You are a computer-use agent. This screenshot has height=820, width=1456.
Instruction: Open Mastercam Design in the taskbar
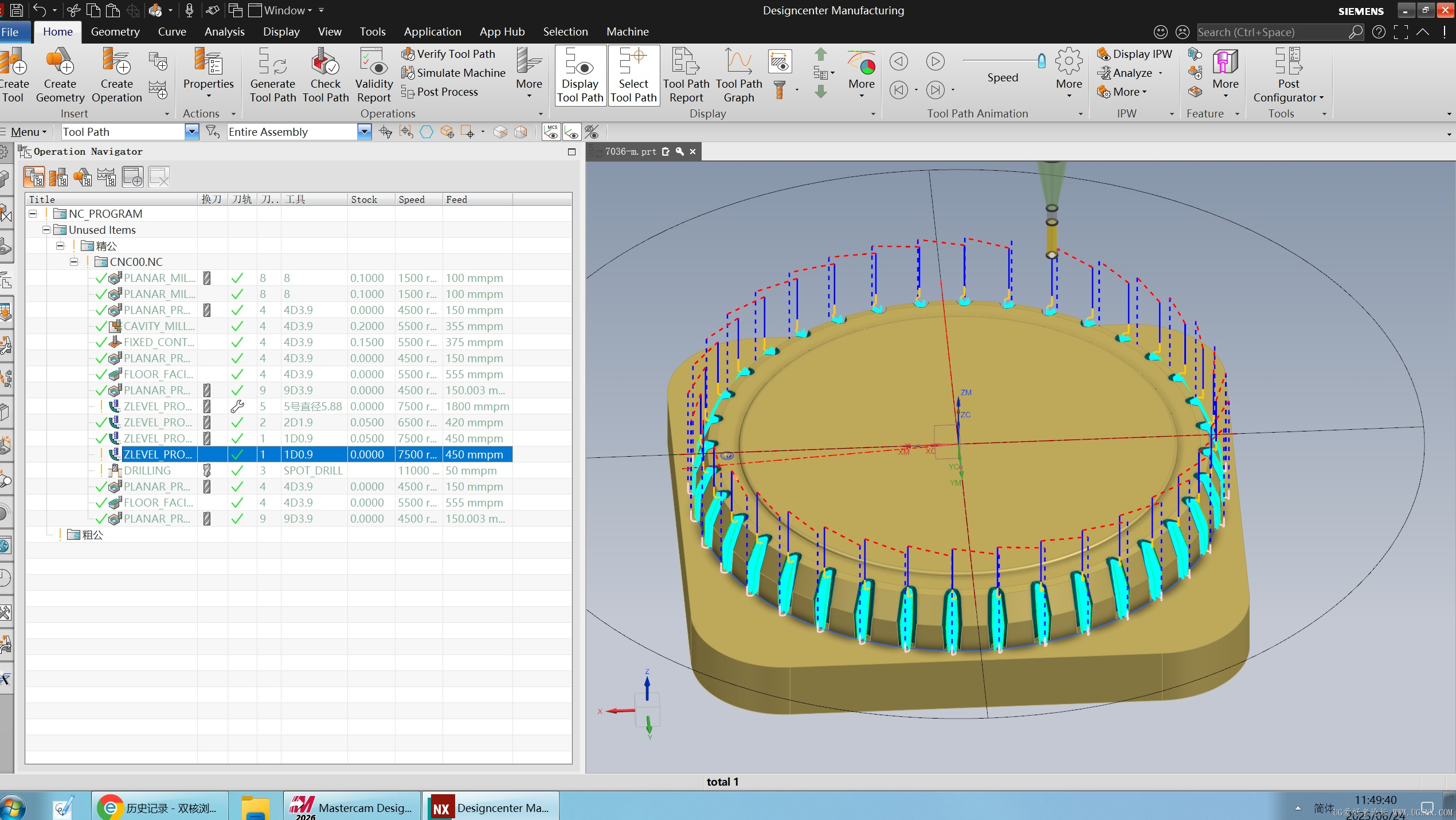[x=351, y=807]
